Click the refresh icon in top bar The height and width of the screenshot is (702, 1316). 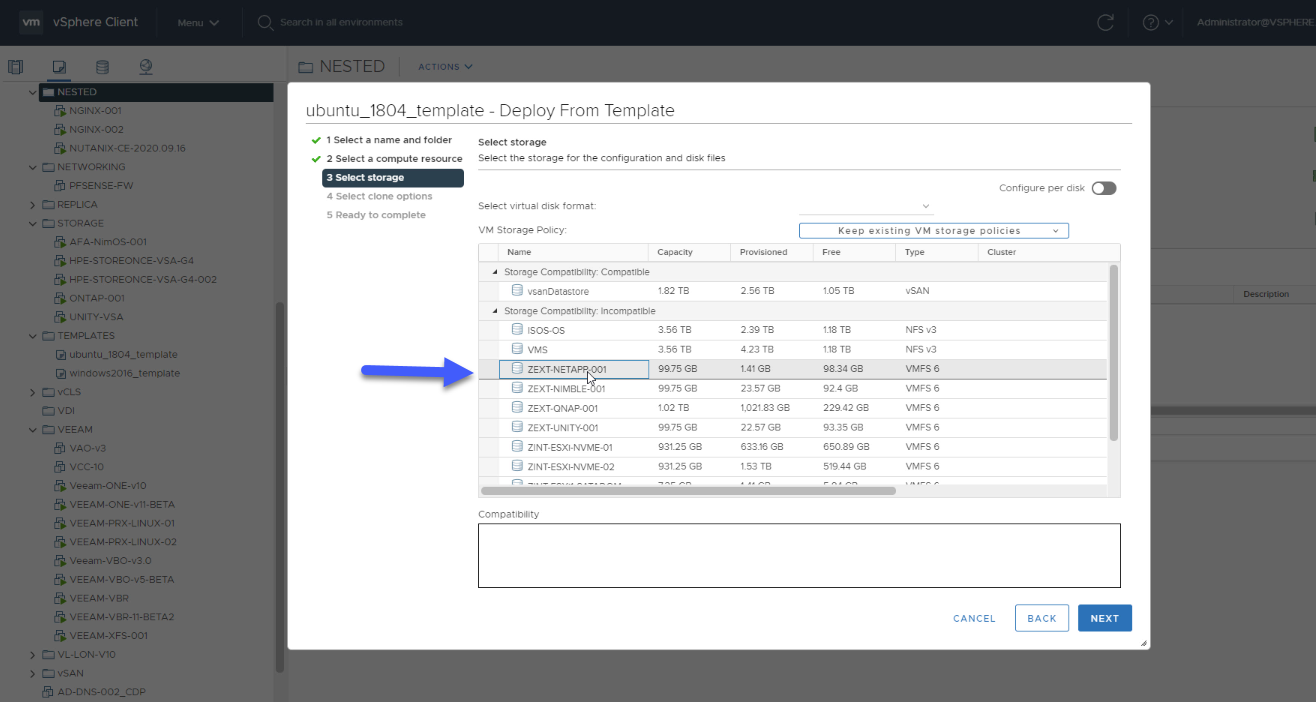[1105, 22]
